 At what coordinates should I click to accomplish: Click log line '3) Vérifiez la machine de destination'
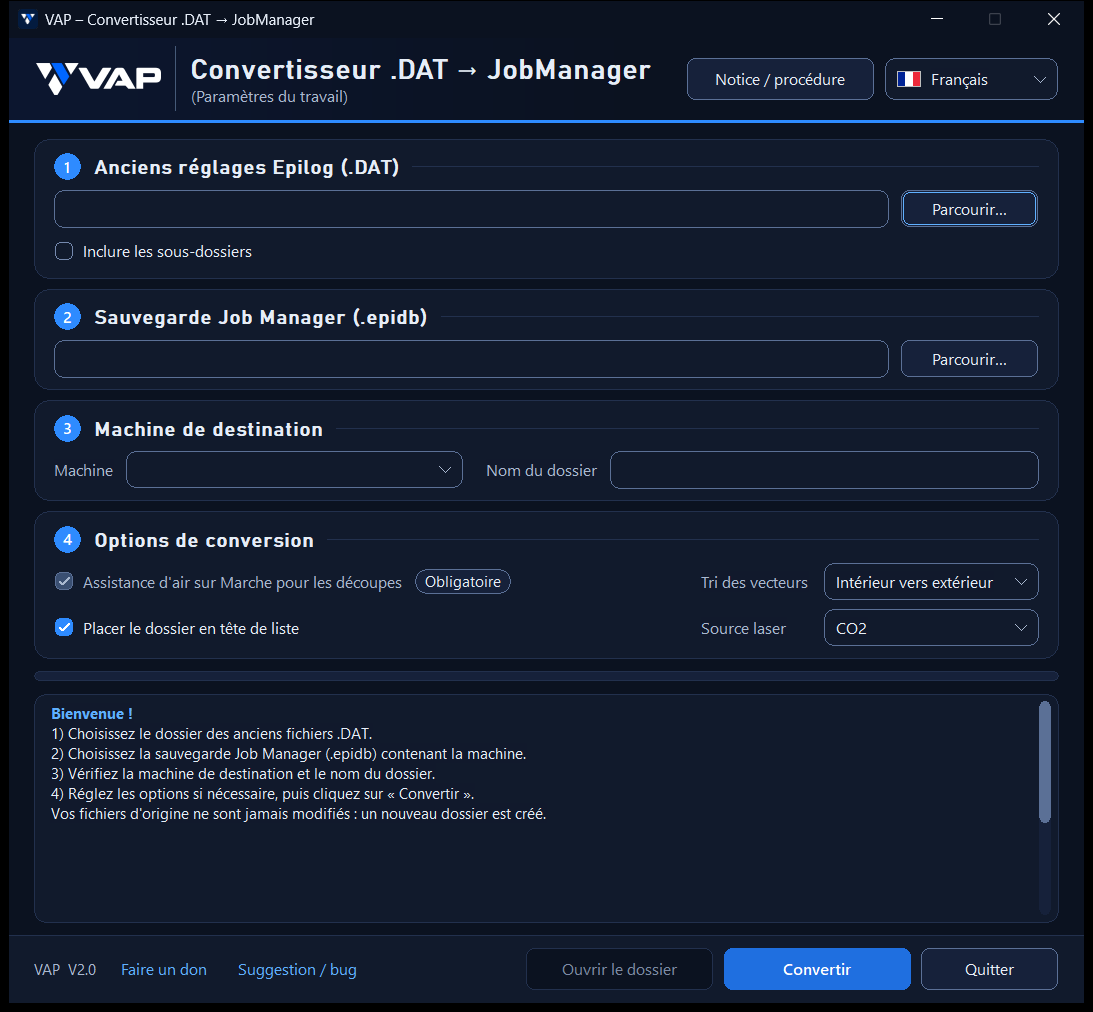pos(243,774)
